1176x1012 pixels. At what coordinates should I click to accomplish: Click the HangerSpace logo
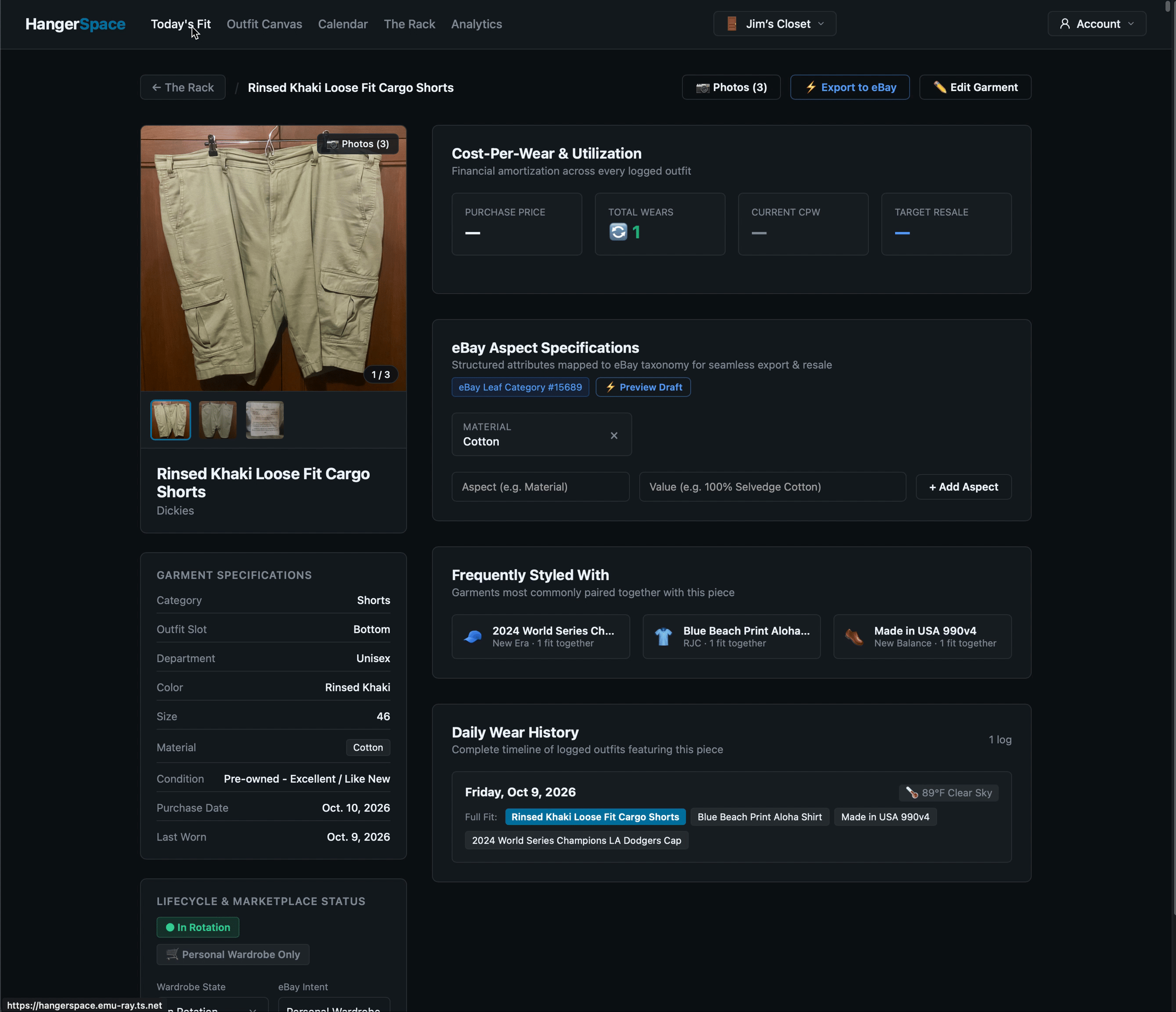[x=76, y=24]
